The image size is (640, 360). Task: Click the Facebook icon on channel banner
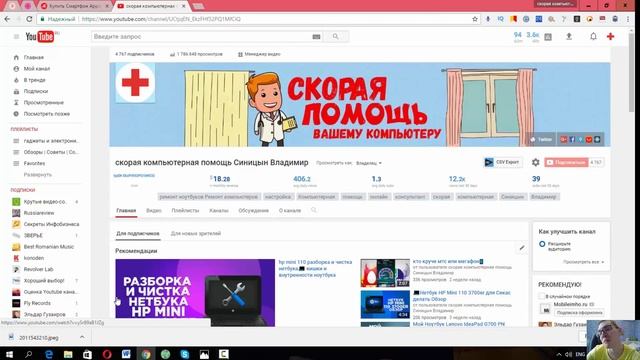[x=572, y=140]
